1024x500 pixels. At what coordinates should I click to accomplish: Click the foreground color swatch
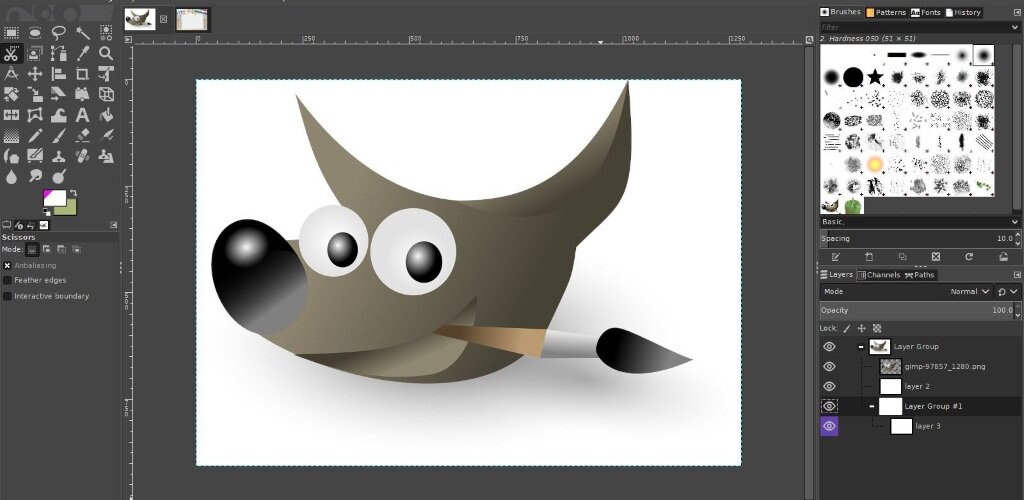(x=54, y=198)
